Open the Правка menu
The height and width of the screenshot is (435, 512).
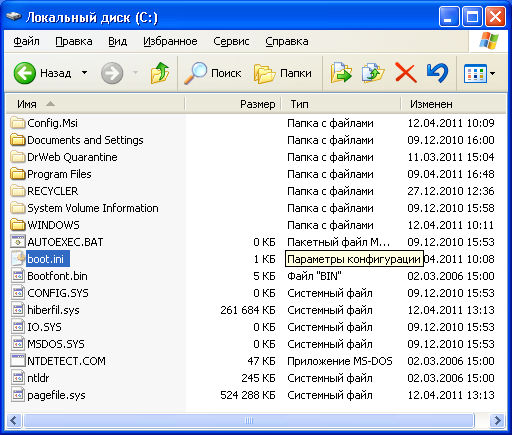click(x=74, y=41)
